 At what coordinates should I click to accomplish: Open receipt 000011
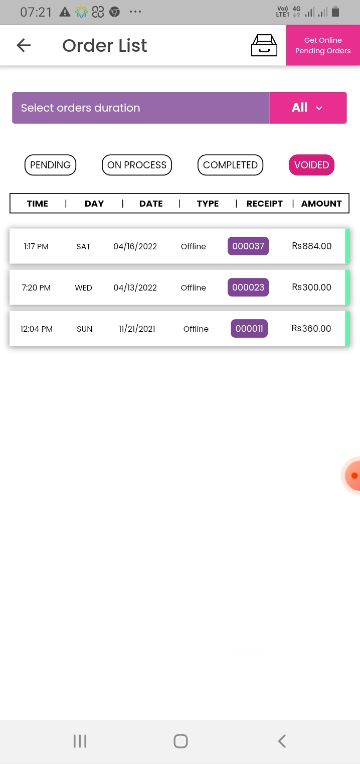tap(249, 328)
